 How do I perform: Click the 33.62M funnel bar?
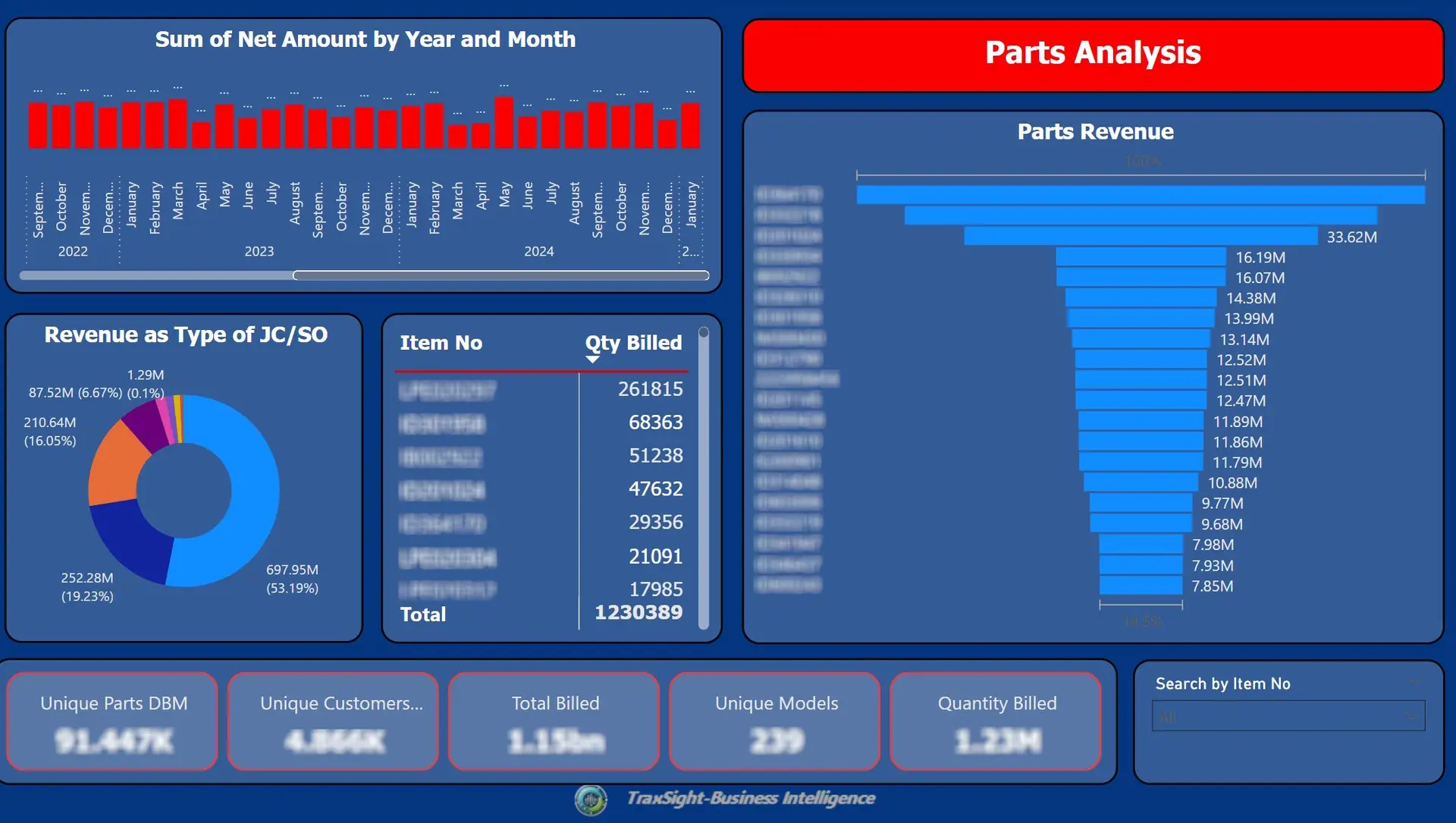pyautogui.click(x=1140, y=237)
